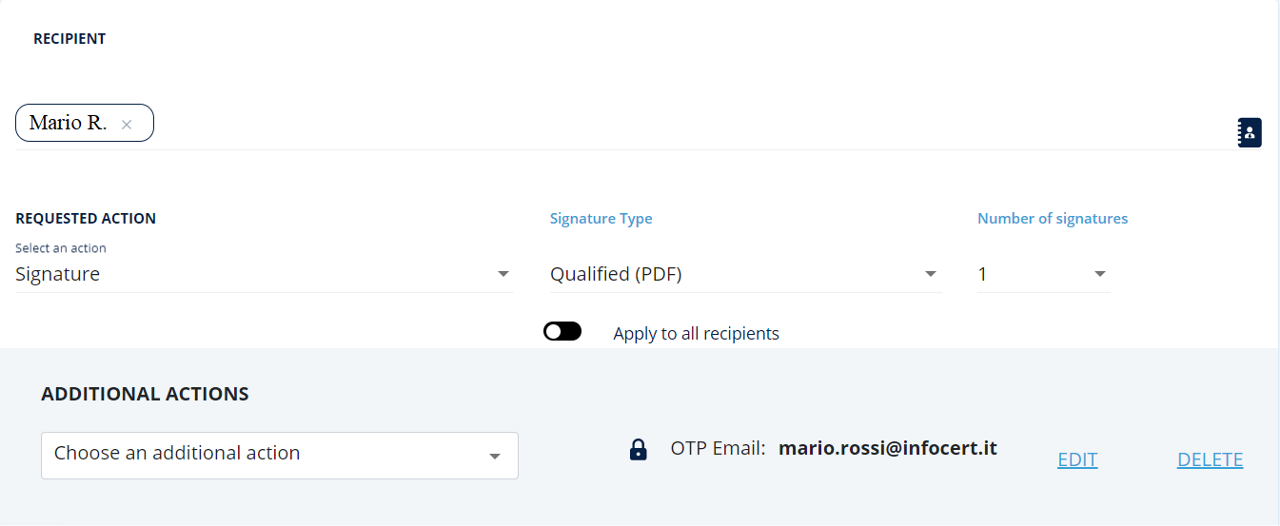Remove the Mario R. recipient chip
This screenshot has width=1280, height=526.
(x=127, y=125)
